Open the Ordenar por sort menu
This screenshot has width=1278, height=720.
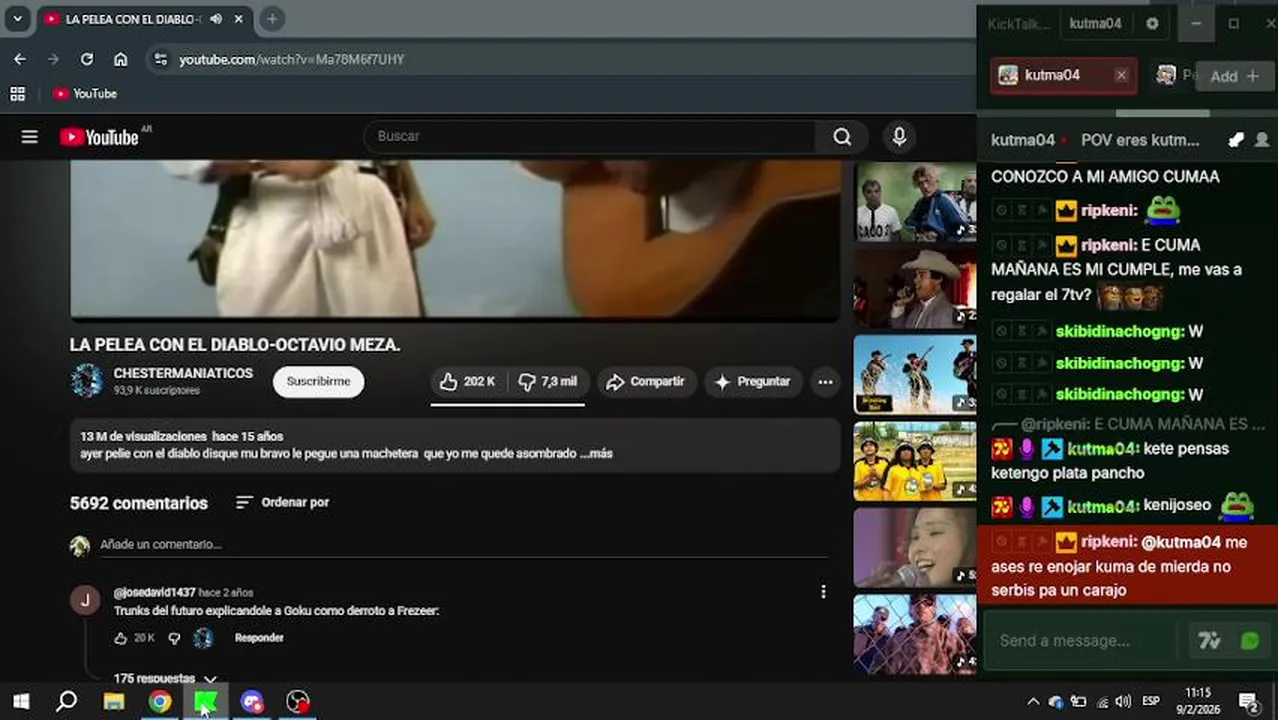(282, 502)
